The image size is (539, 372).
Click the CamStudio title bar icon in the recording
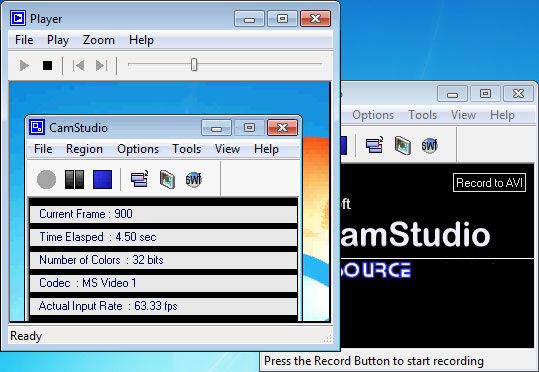click(x=37, y=127)
